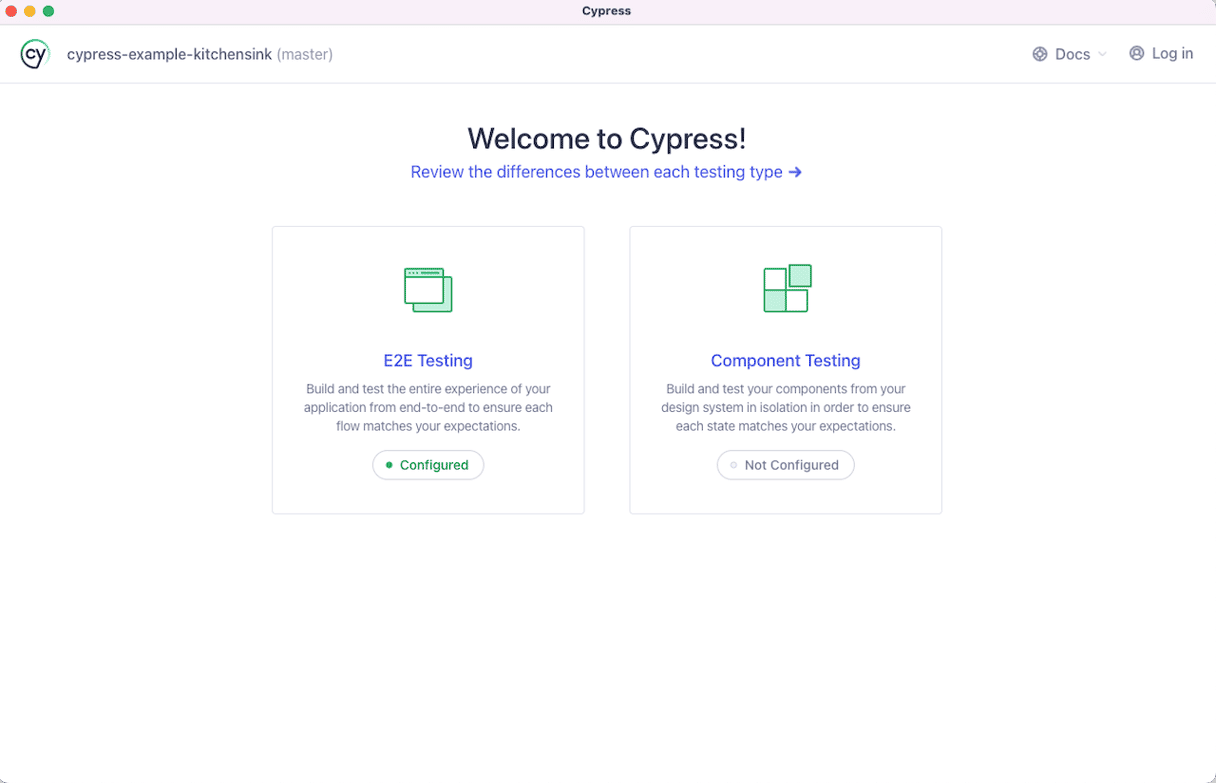Open the branch selector showing master
Image resolution: width=1216 pixels, height=783 pixels.
(x=305, y=54)
